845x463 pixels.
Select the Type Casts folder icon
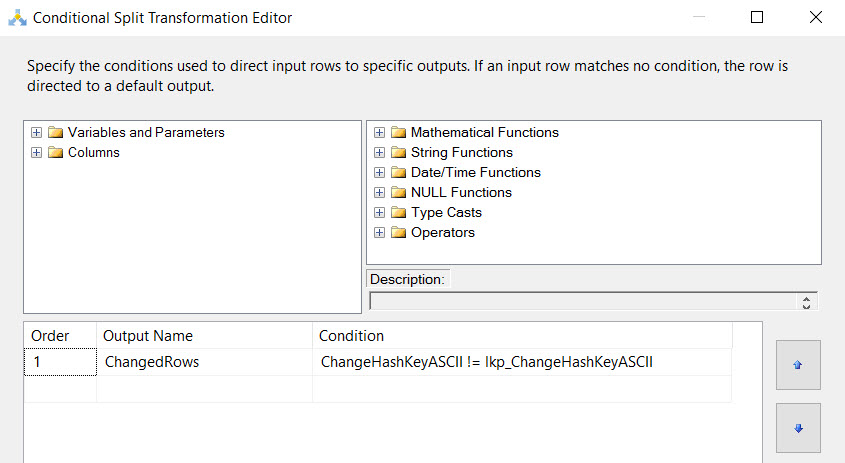(398, 212)
